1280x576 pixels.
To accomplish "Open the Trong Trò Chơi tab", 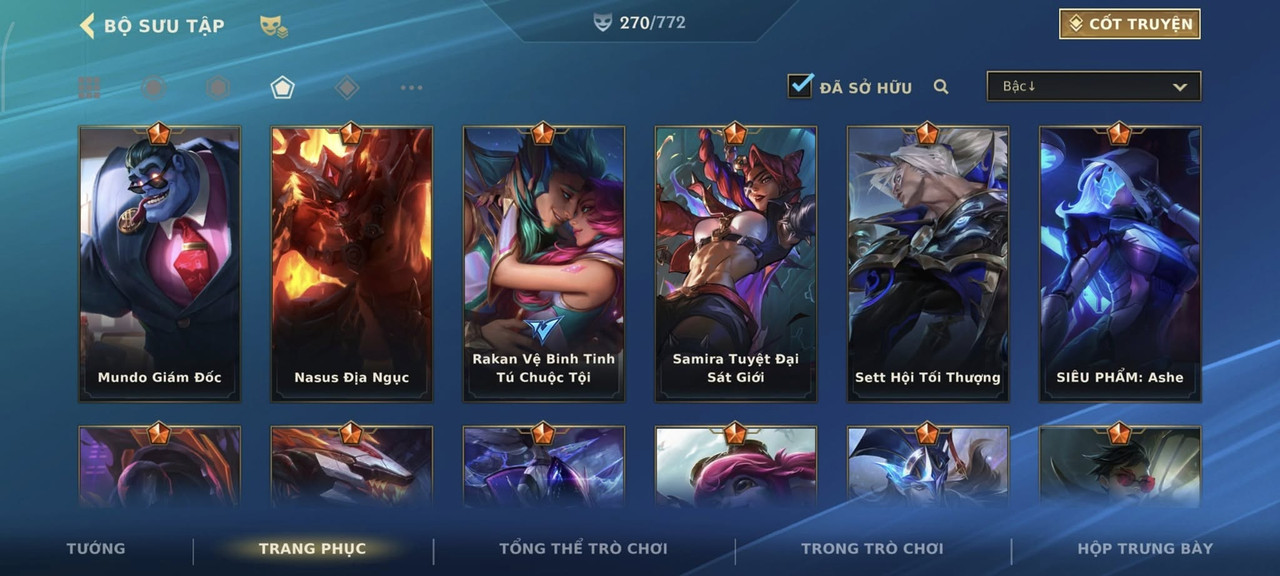I will coord(872,548).
